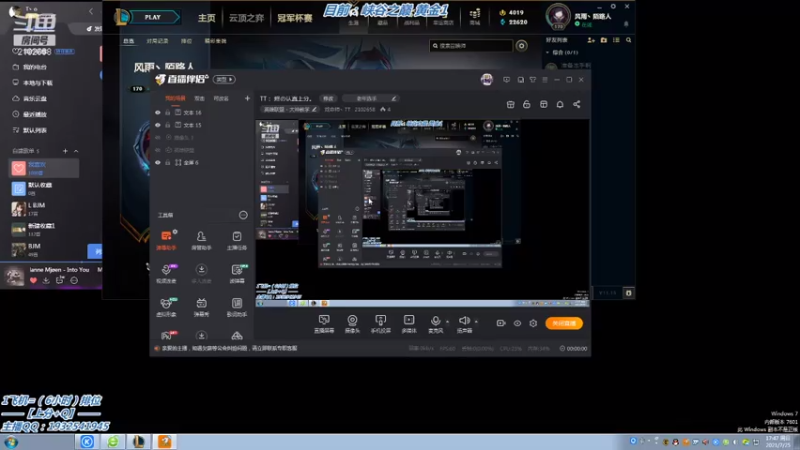Click the Windows Start button
This screenshot has width=800, height=450.
click(x=11, y=442)
